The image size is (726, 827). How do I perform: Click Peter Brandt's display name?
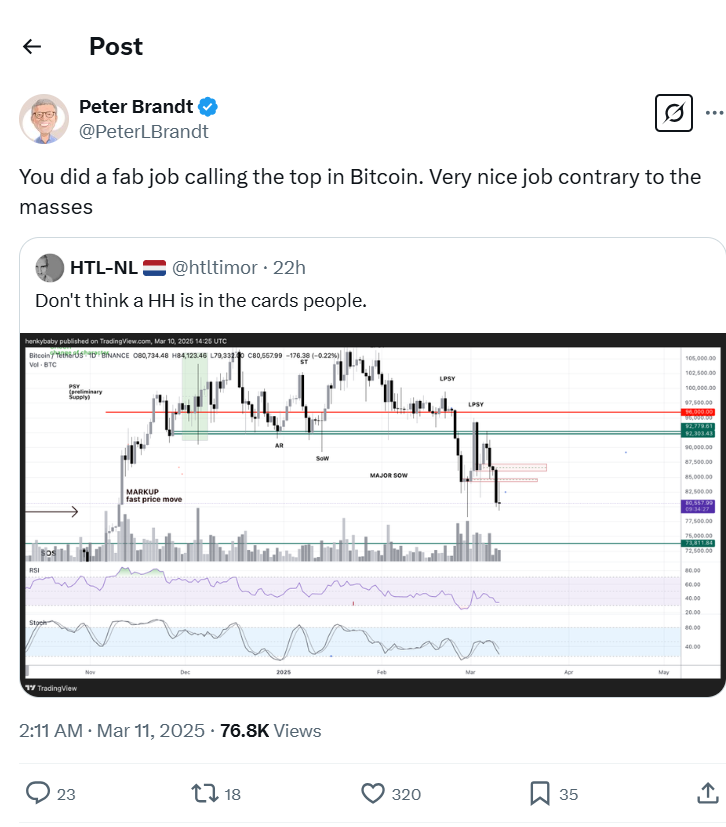[139, 106]
